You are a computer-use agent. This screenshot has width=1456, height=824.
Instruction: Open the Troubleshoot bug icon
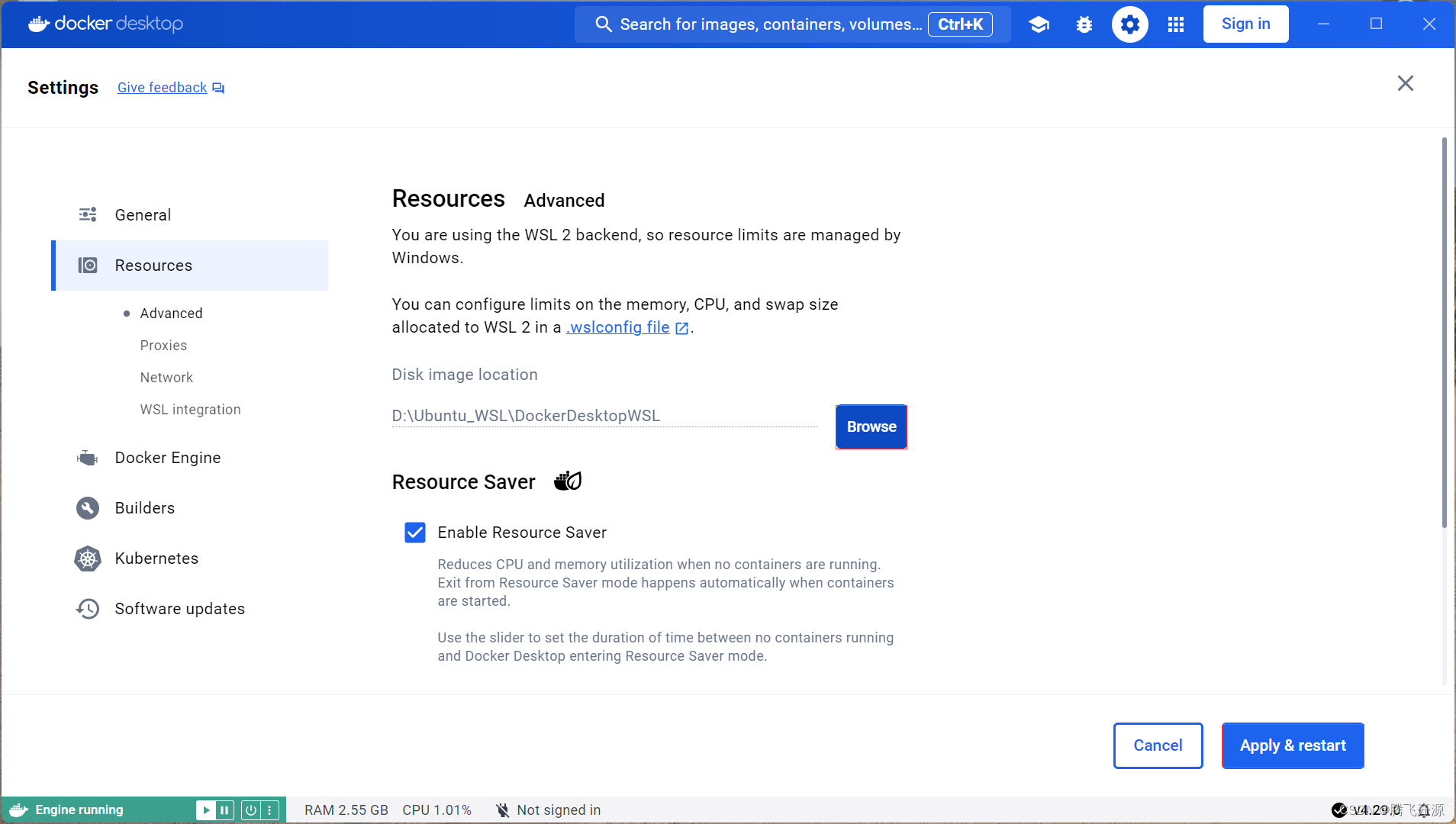(1084, 24)
